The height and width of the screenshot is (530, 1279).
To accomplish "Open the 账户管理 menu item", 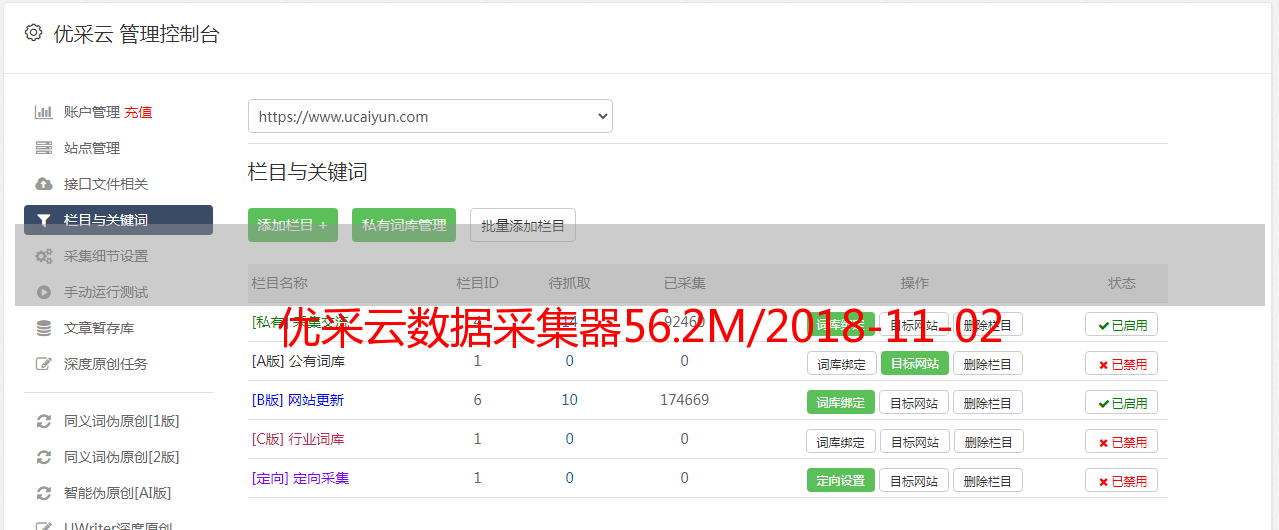I will [92, 112].
